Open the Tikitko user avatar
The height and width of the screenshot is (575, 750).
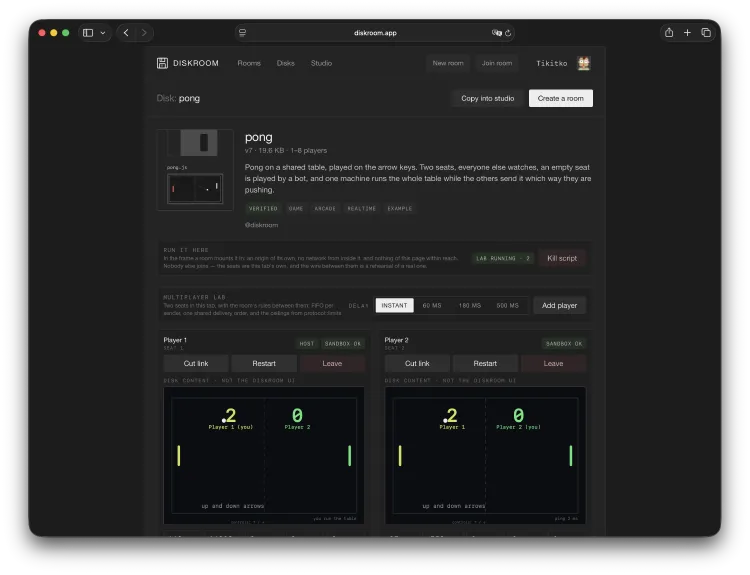tap(584, 63)
